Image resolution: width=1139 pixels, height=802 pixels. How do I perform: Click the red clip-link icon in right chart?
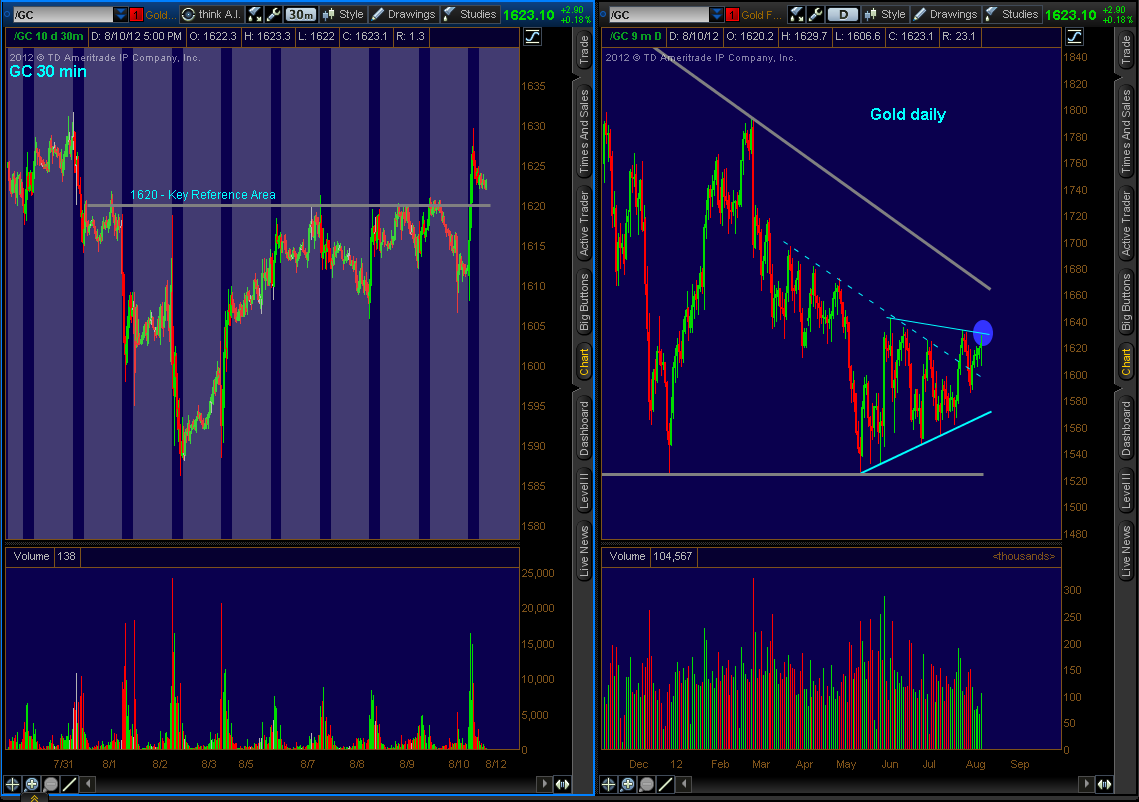(x=732, y=14)
